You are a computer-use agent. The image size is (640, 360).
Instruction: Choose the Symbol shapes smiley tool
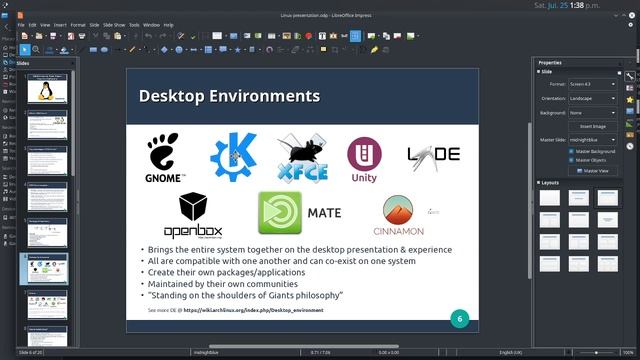[179, 50]
